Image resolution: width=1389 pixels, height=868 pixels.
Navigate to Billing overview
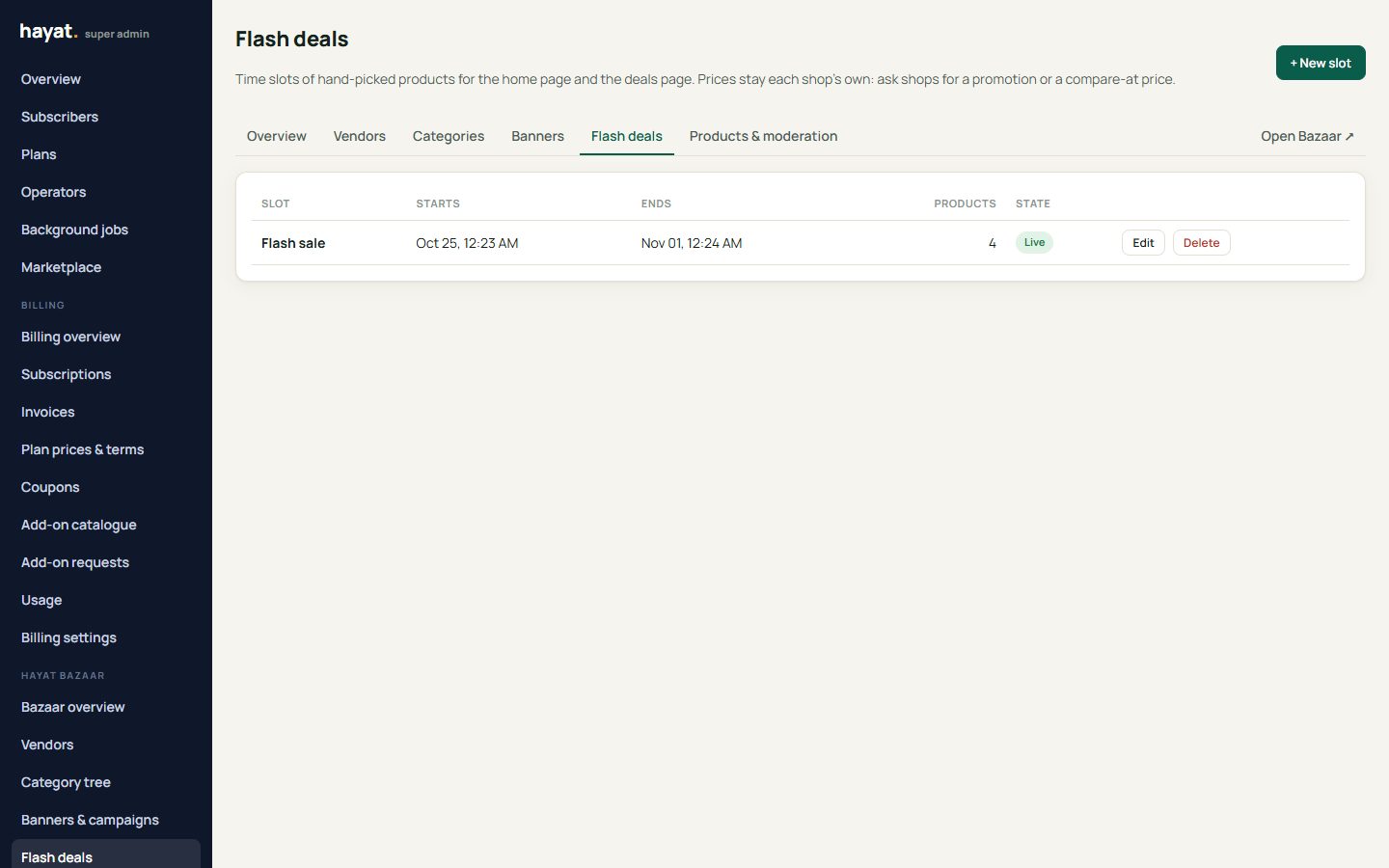coord(70,337)
